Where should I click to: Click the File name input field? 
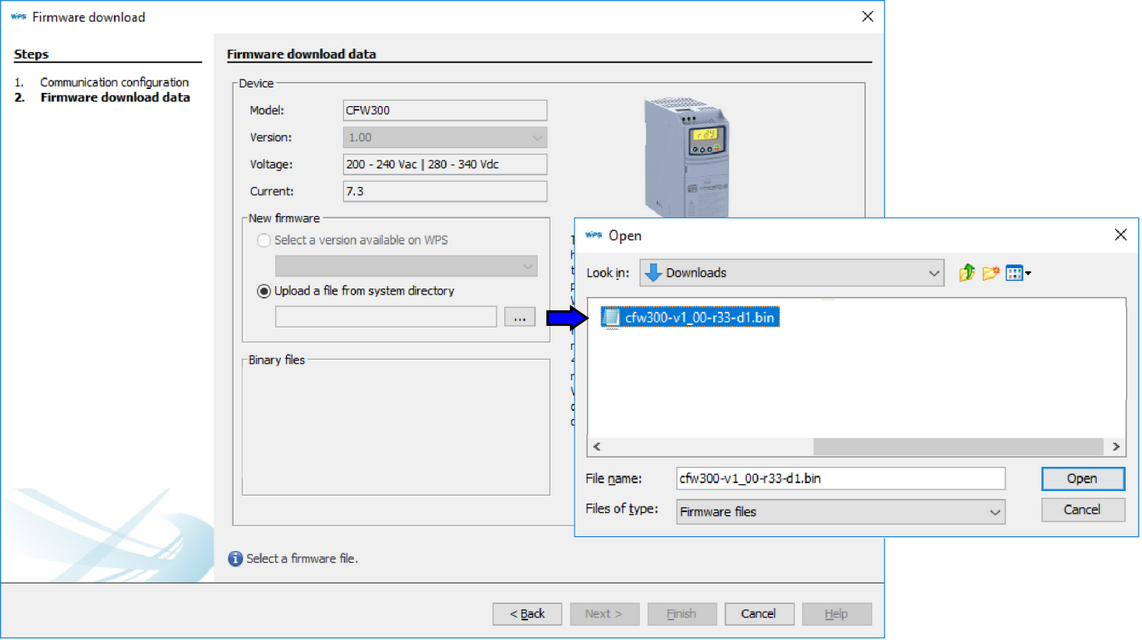pyautogui.click(x=840, y=479)
